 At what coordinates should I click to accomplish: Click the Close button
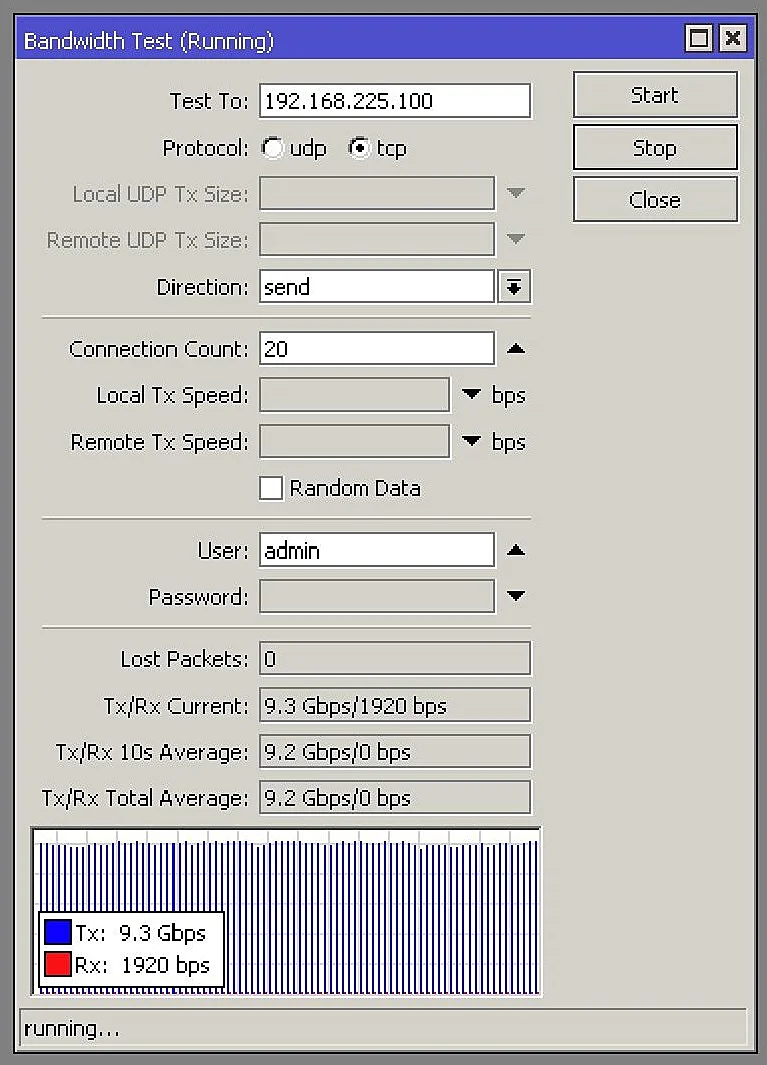[x=655, y=200]
